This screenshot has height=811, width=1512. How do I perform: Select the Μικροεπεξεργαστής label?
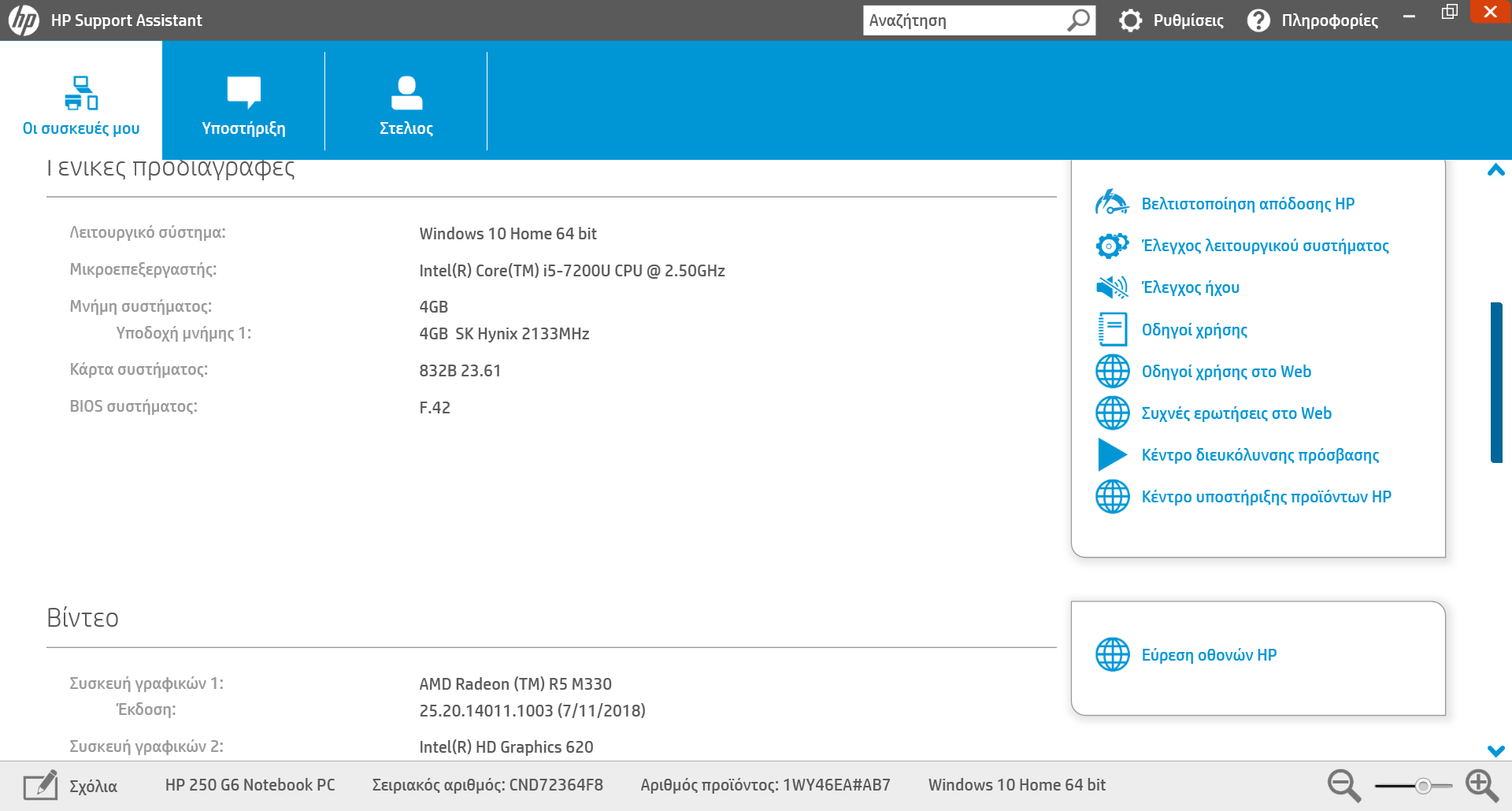(x=143, y=269)
